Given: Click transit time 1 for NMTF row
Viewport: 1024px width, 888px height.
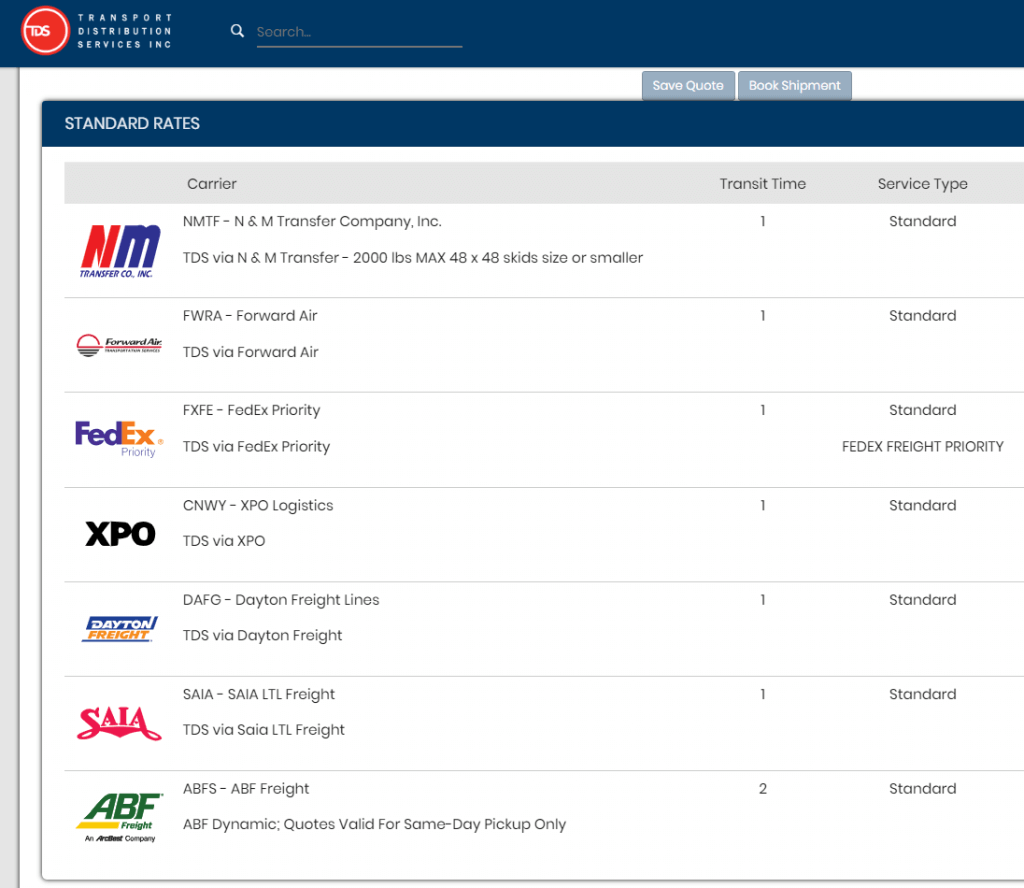Looking at the screenshot, I should click(x=763, y=221).
